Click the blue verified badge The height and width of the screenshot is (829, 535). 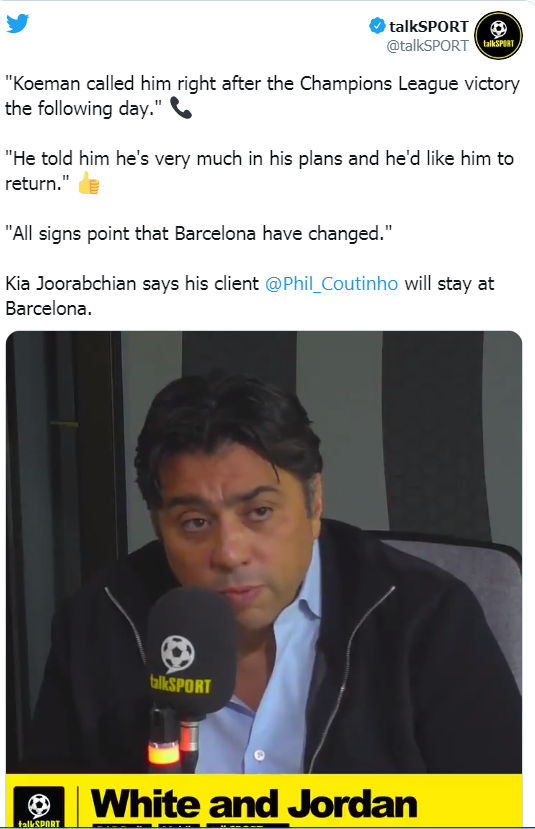[x=377, y=25]
